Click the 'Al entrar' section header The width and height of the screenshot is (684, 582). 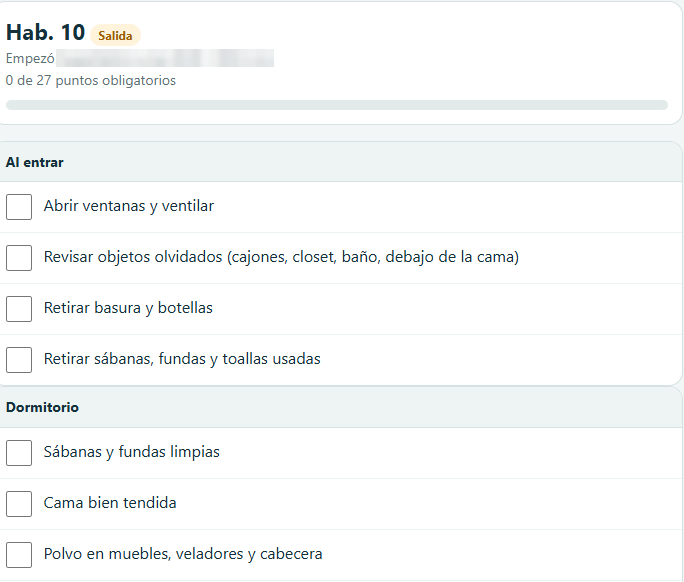click(x=341, y=162)
